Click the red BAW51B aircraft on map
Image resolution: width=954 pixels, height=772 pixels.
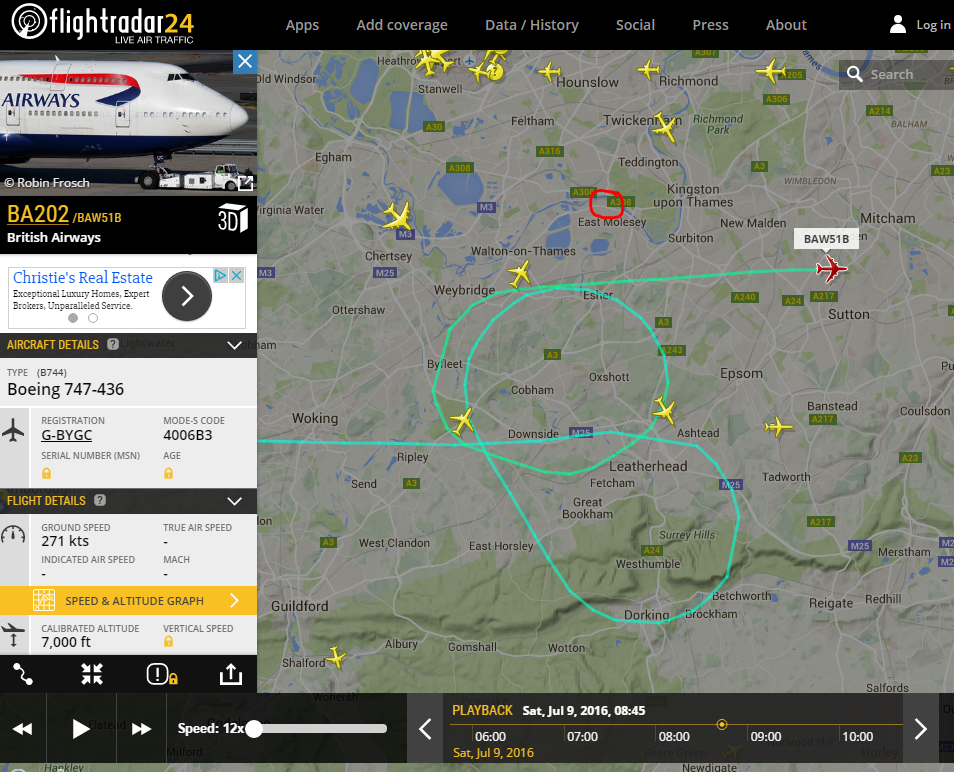(831, 268)
